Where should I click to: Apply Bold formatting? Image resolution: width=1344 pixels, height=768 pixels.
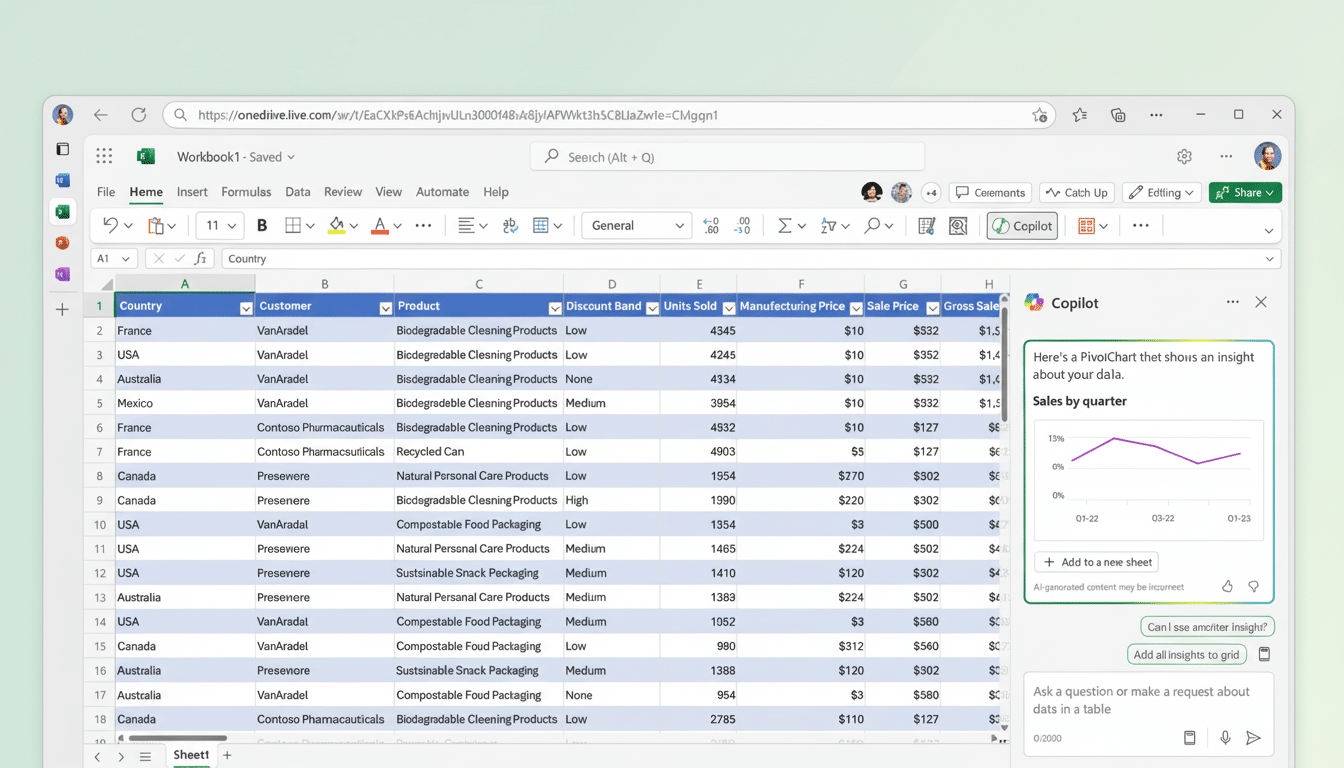(261, 225)
